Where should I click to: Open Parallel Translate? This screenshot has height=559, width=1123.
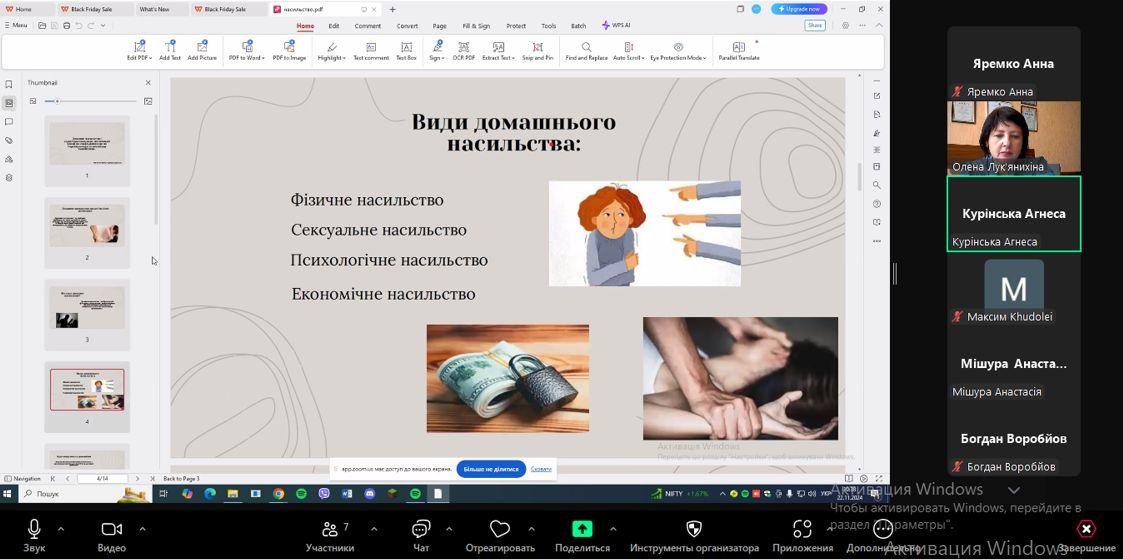[738, 51]
